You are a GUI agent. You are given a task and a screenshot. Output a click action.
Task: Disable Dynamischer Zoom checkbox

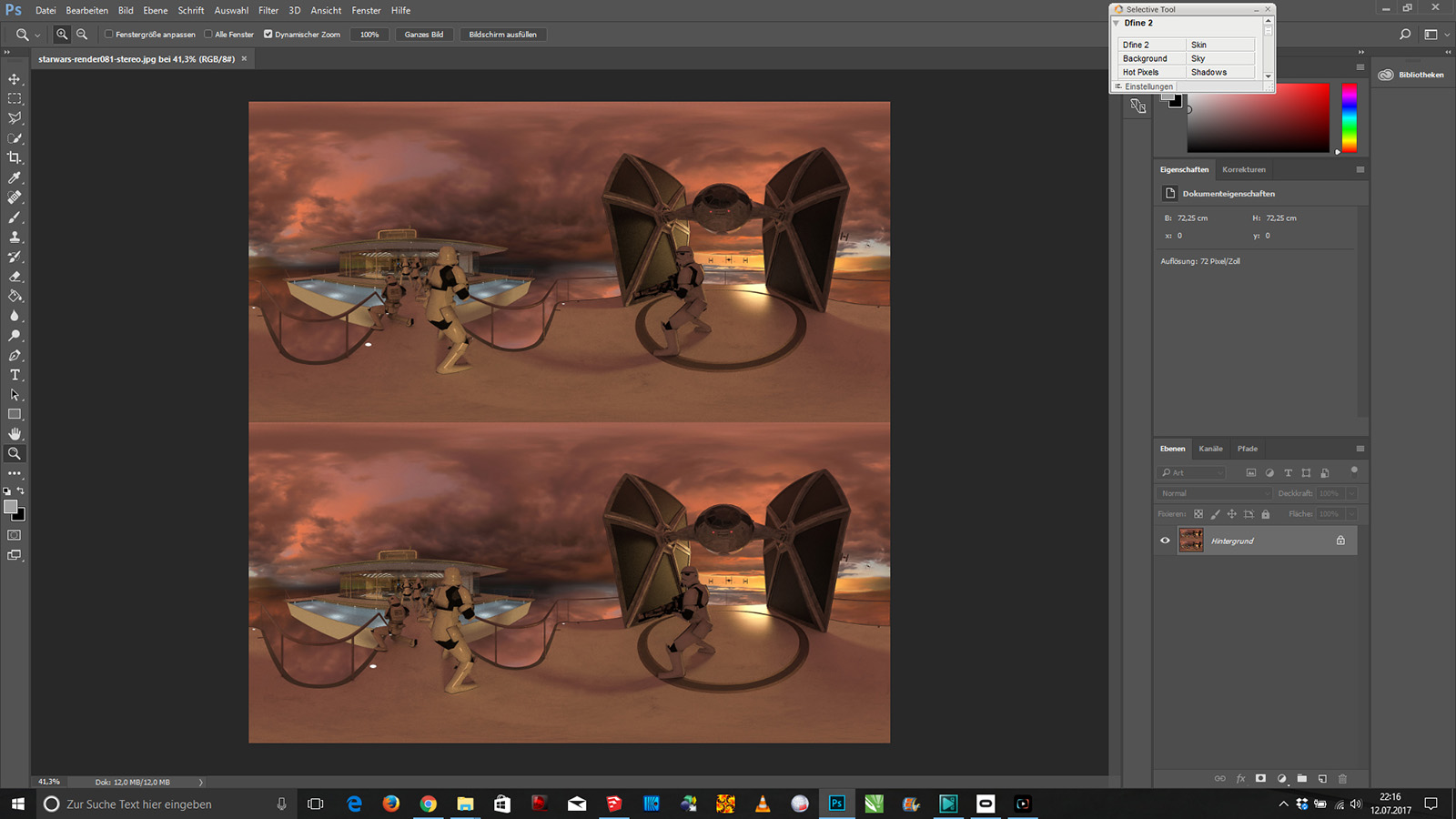268,35
